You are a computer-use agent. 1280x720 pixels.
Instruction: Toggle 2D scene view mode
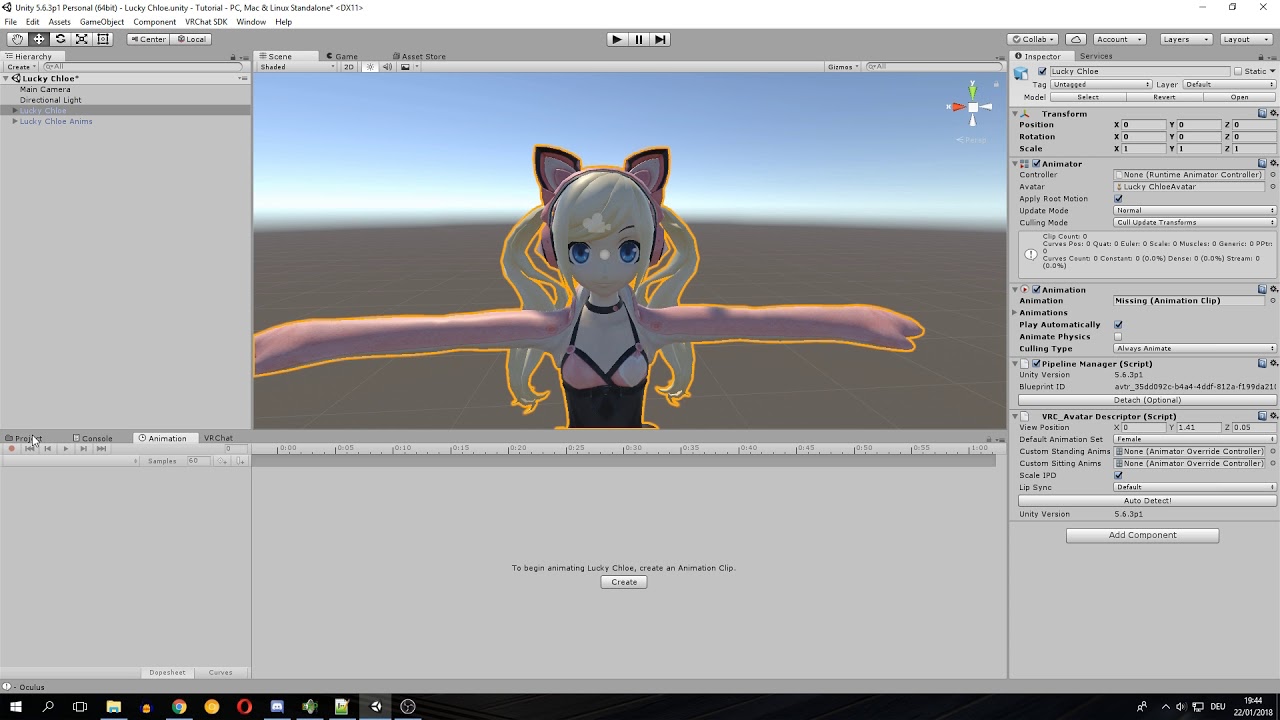[x=348, y=67]
